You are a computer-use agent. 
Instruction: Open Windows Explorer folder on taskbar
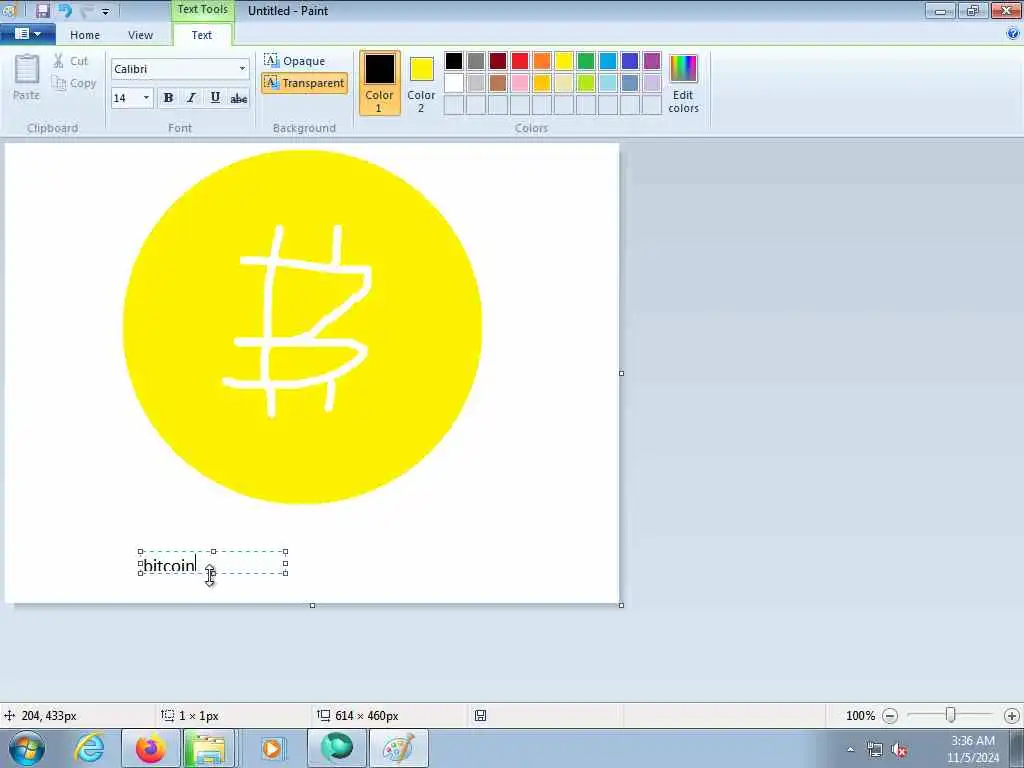point(208,748)
